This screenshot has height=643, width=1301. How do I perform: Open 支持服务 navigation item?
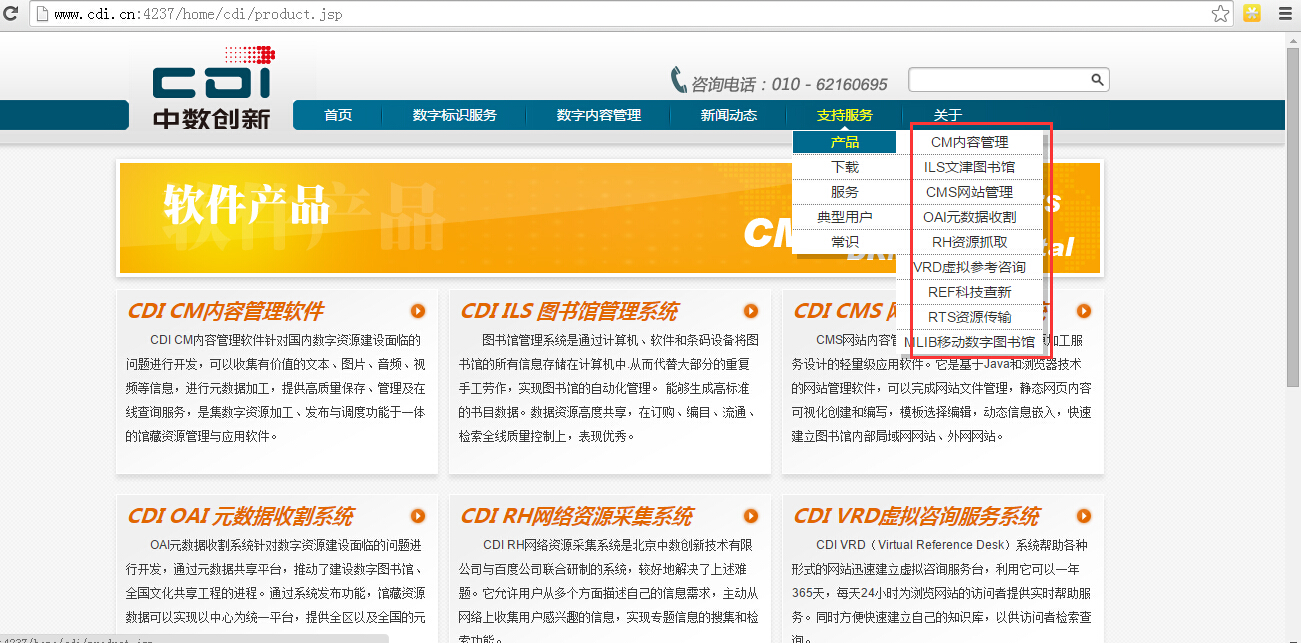point(845,115)
